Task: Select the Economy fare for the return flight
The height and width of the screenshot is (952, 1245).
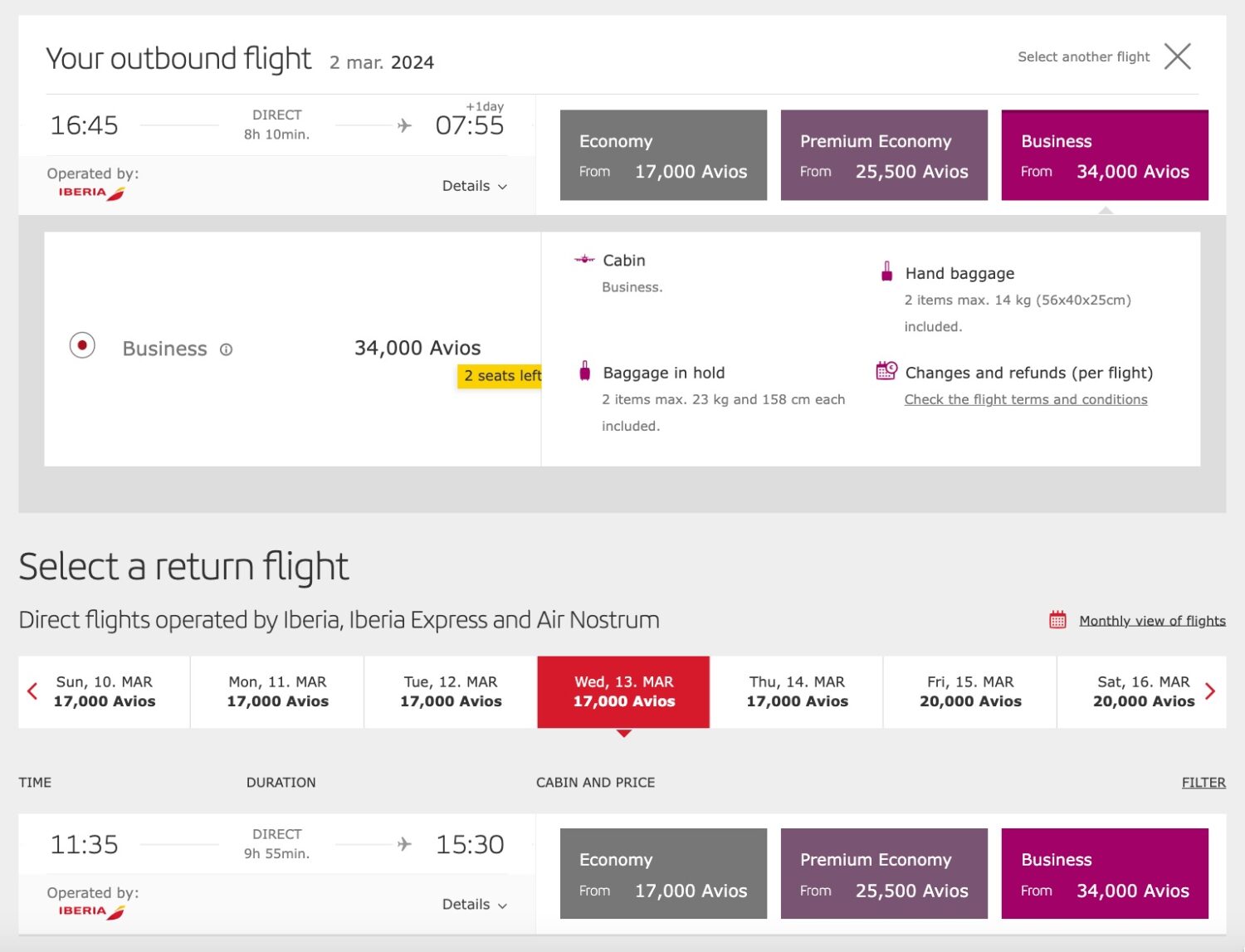Action: [x=663, y=874]
